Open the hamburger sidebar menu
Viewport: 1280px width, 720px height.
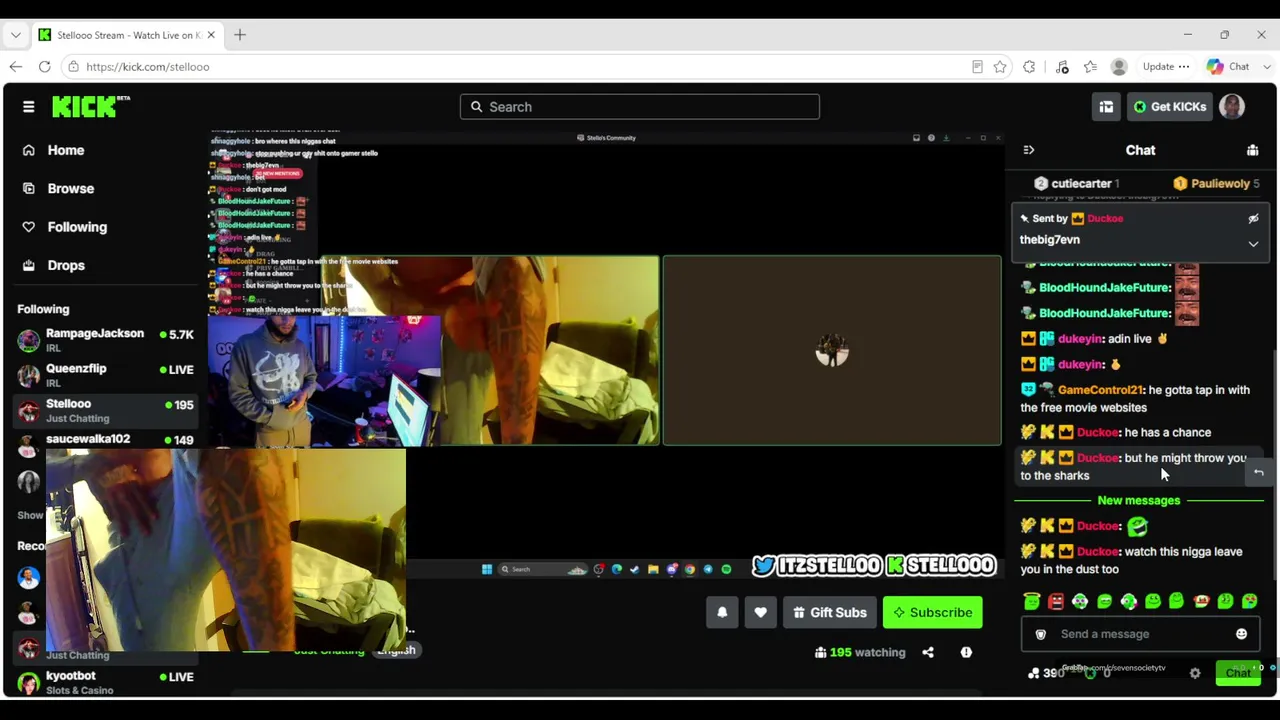point(28,107)
